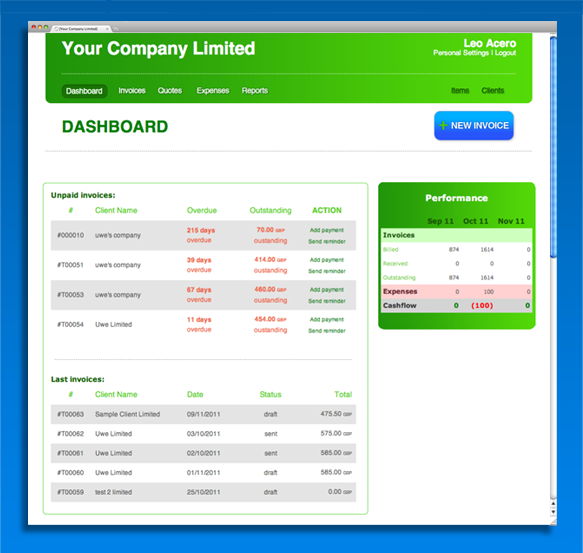Click the green plus icon on New Invoice
The image size is (583, 553).
[x=443, y=125]
